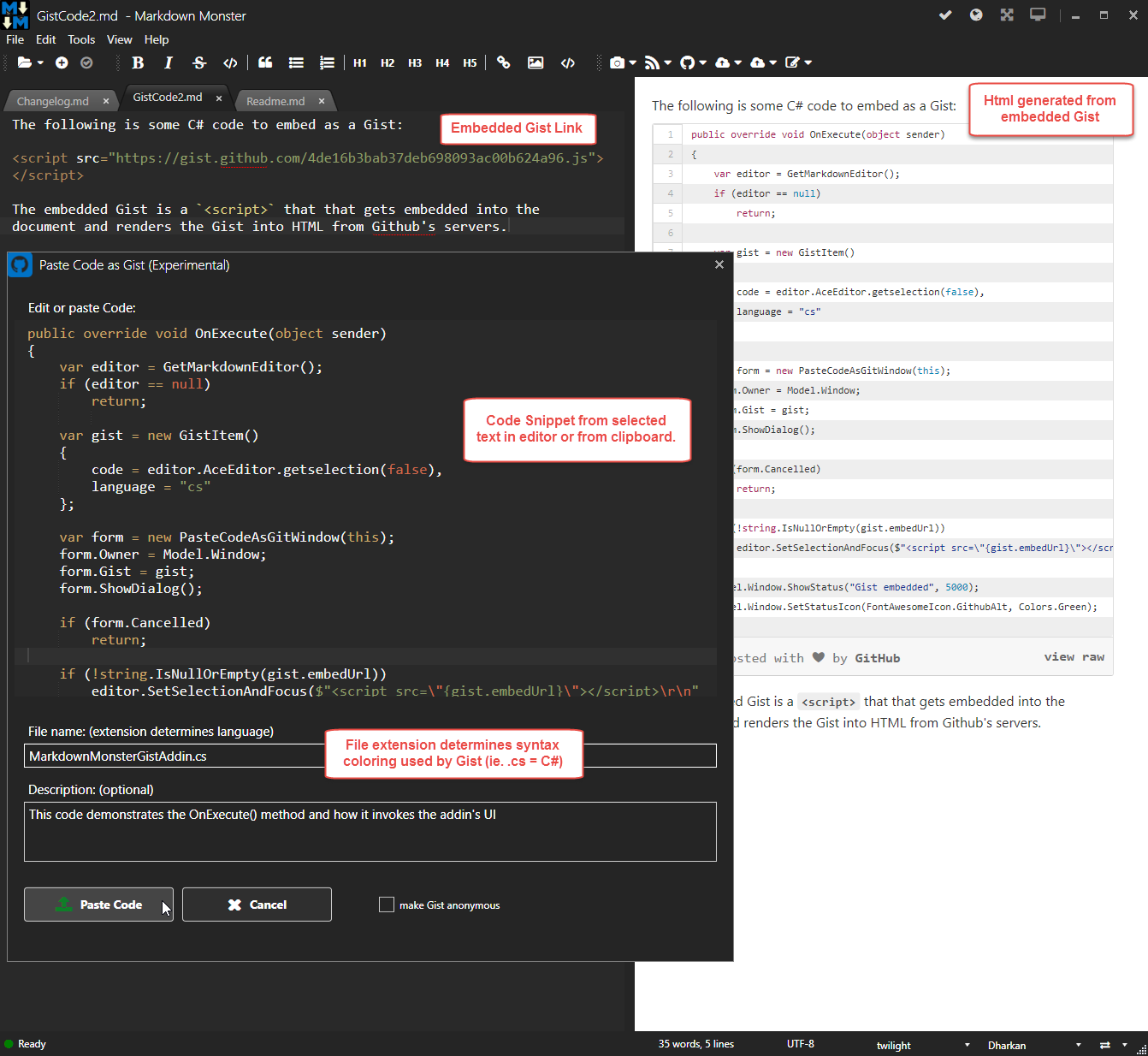Click the first cloud upload icon

click(722, 62)
